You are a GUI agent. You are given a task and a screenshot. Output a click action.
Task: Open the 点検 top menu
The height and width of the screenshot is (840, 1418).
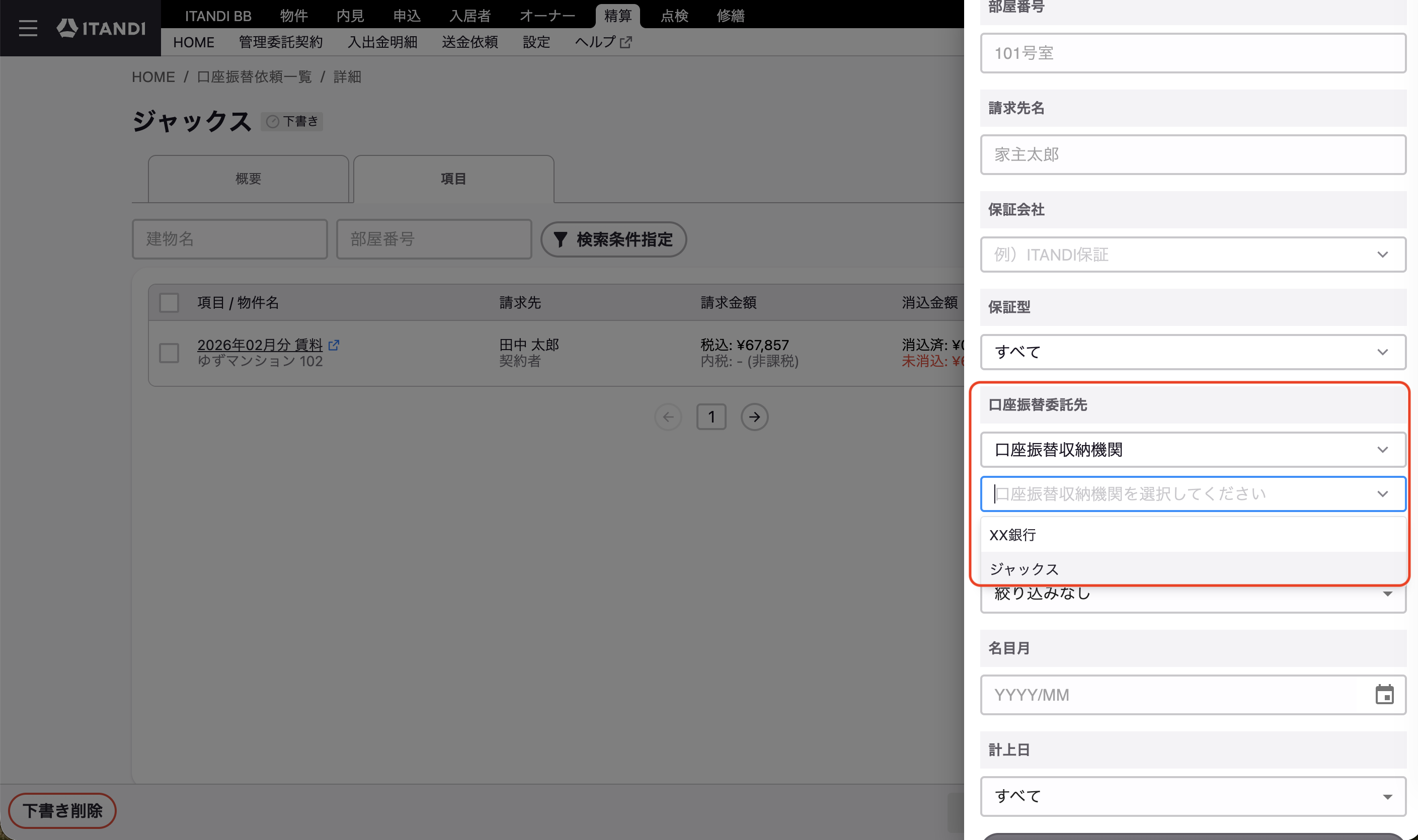(x=674, y=16)
